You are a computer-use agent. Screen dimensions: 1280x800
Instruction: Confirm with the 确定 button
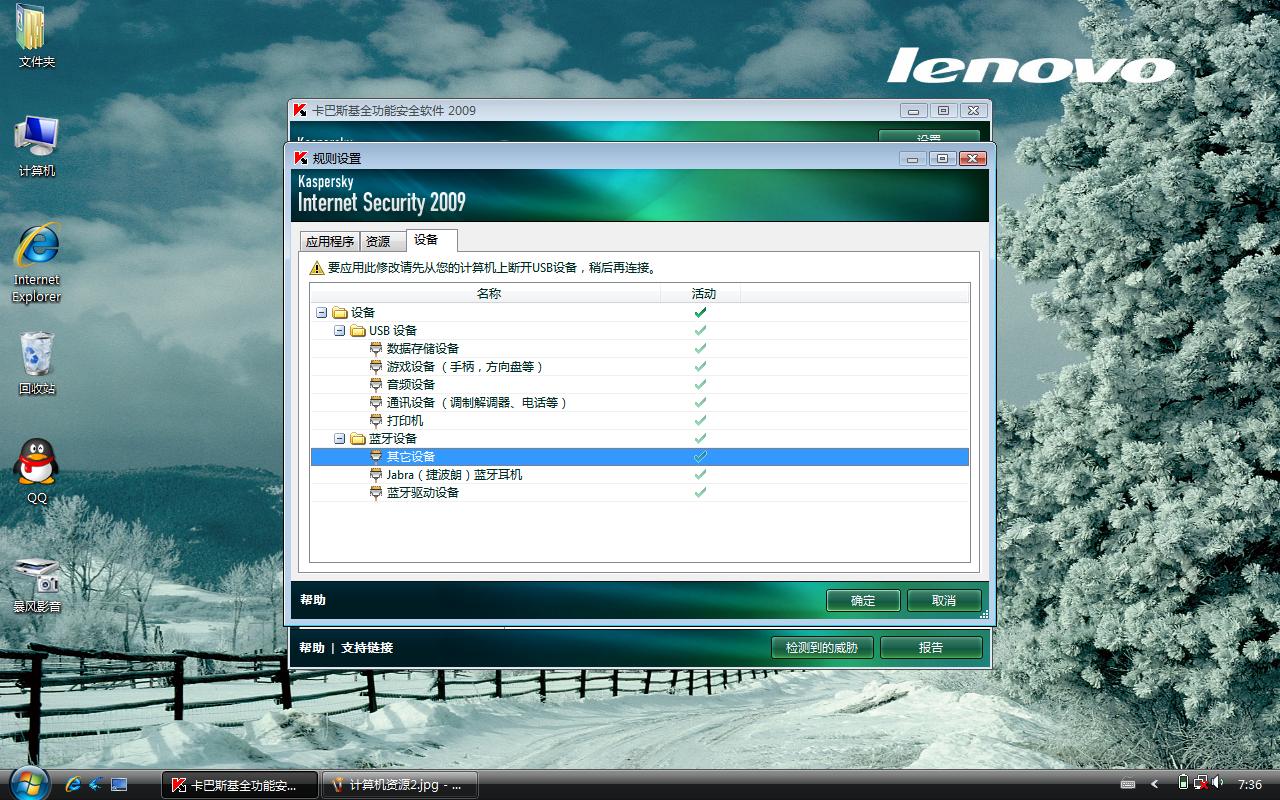(863, 600)
